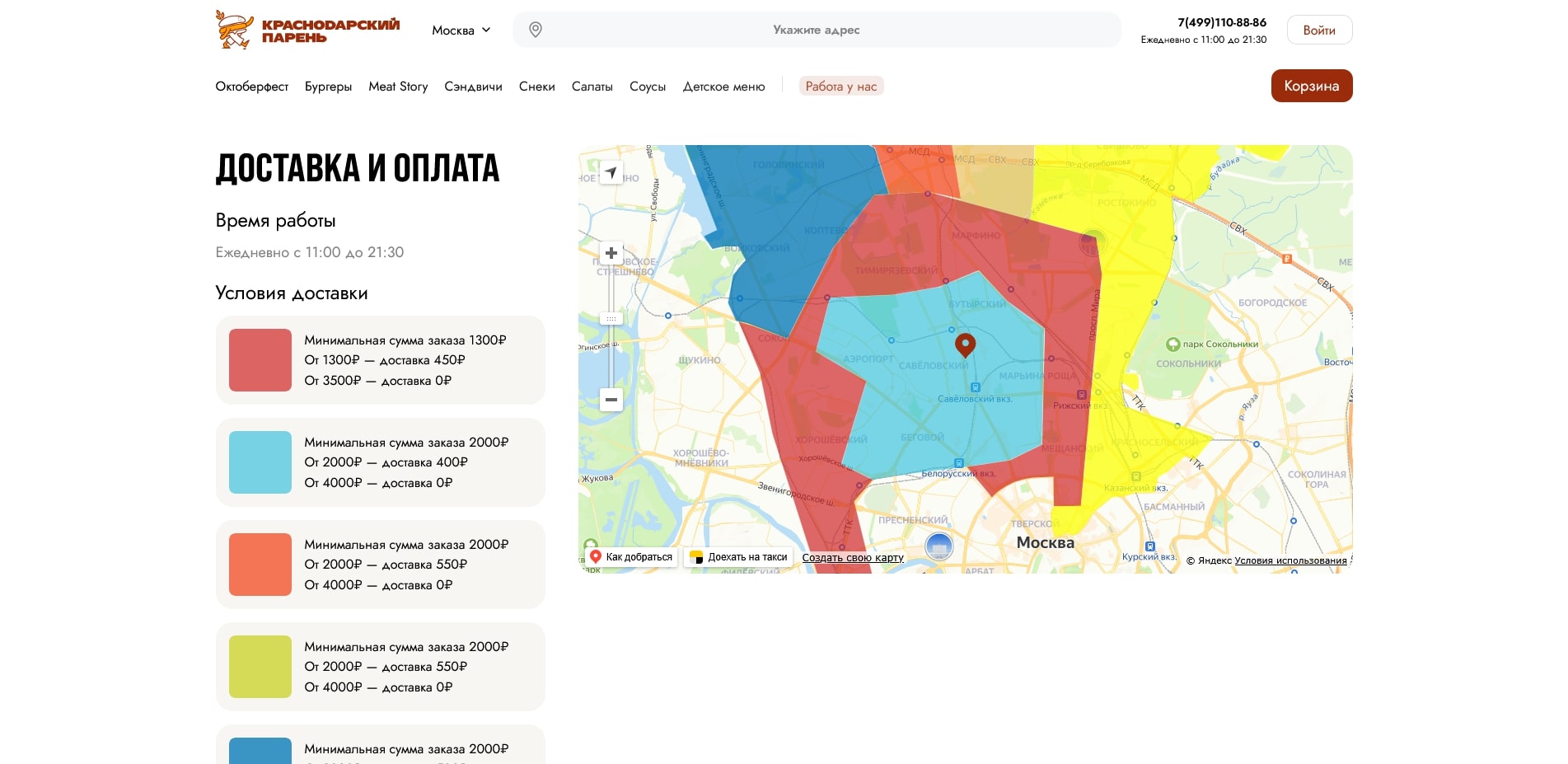This screenshot has width=1568, height=764.
Task: Click the red delivery zone color swatch
Action: coord(260,360)
